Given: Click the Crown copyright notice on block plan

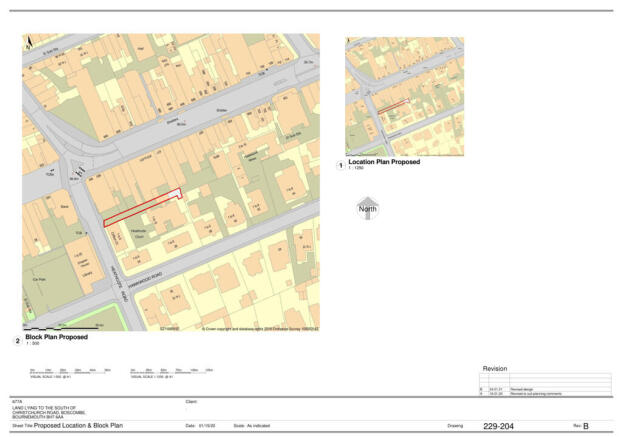Looking at the screenshot, I should point(260,329).
